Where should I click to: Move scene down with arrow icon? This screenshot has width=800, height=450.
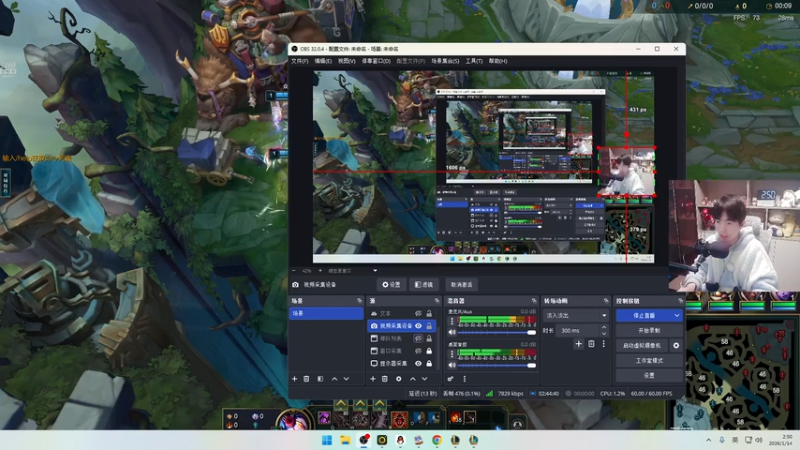tap(346, 379)
